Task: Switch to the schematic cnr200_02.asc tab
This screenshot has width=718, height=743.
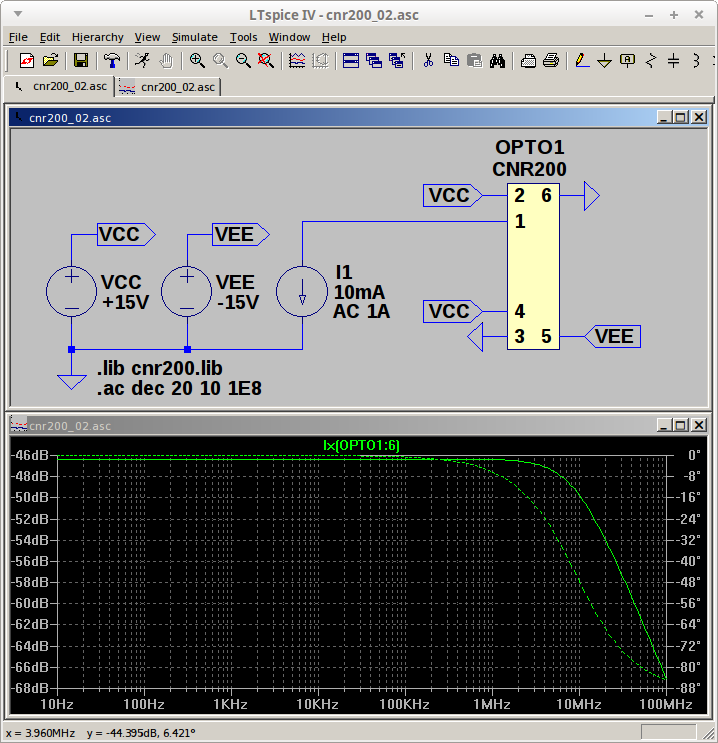Action: pos(60,86)
